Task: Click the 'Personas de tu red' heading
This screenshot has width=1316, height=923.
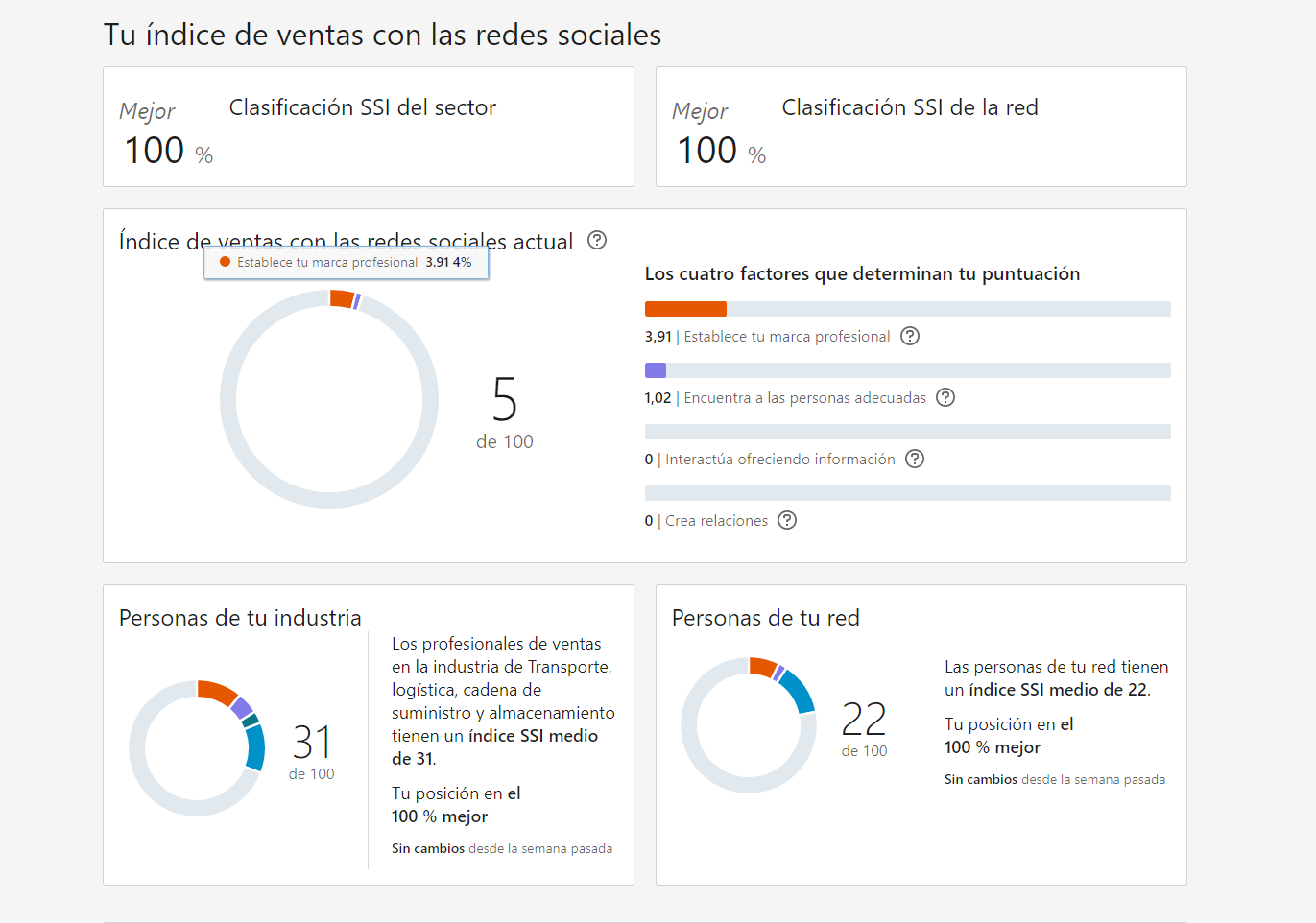Action: click(766, 618)
